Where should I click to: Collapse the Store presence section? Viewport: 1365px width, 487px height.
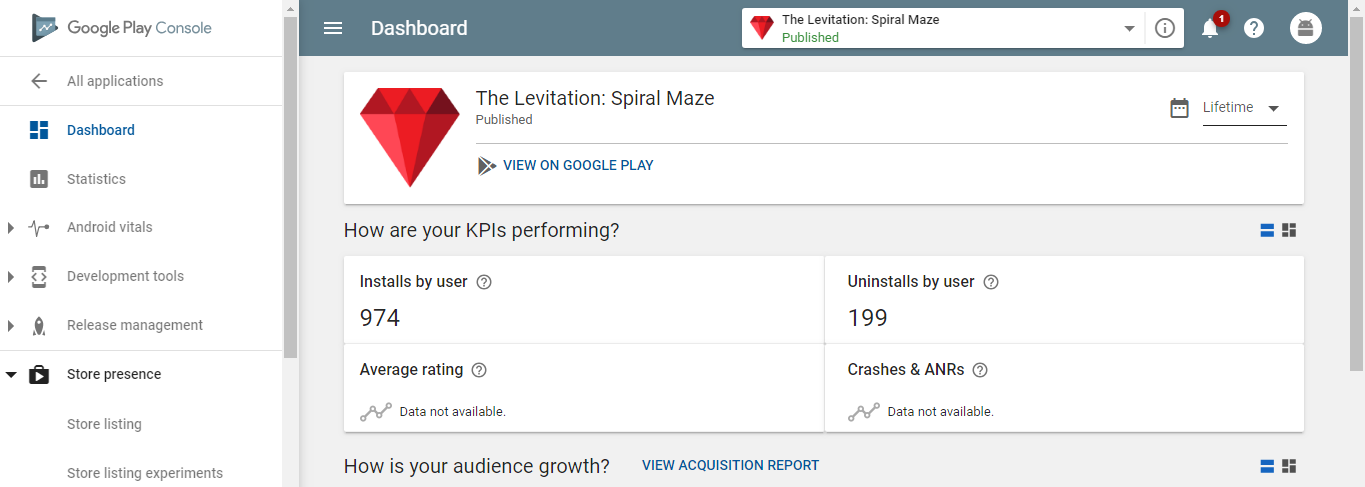click(x=11, y=375)
